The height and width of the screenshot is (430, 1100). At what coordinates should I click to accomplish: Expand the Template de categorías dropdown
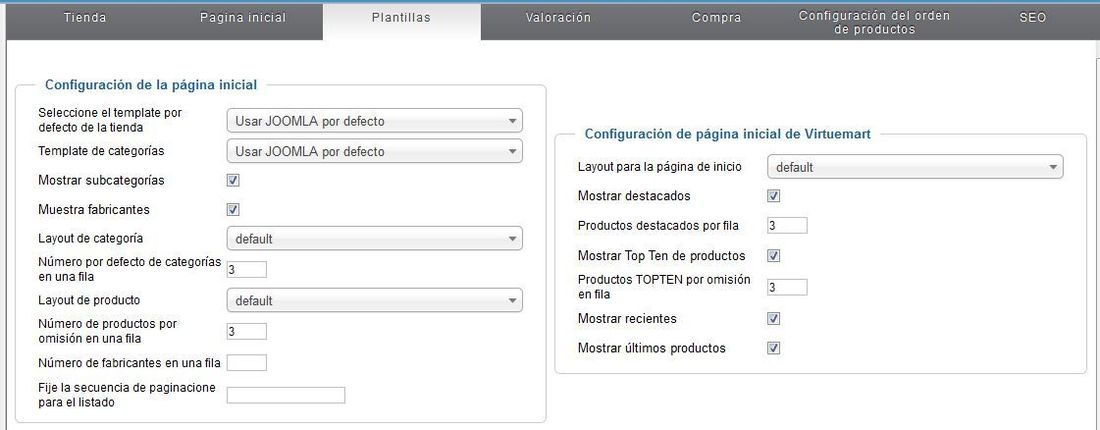click(x=375, y=151)
